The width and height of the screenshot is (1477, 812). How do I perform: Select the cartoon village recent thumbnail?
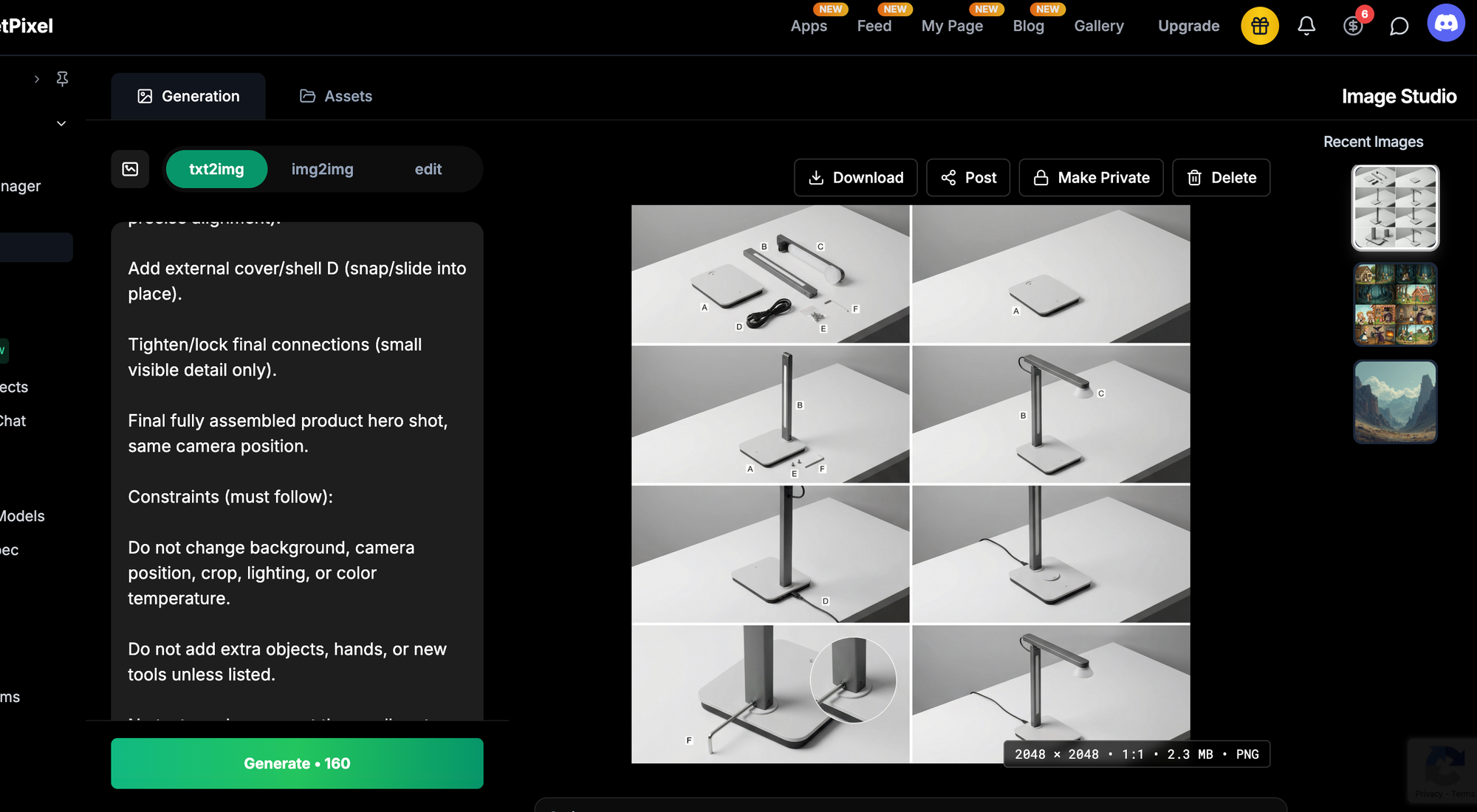point(1394,304)
